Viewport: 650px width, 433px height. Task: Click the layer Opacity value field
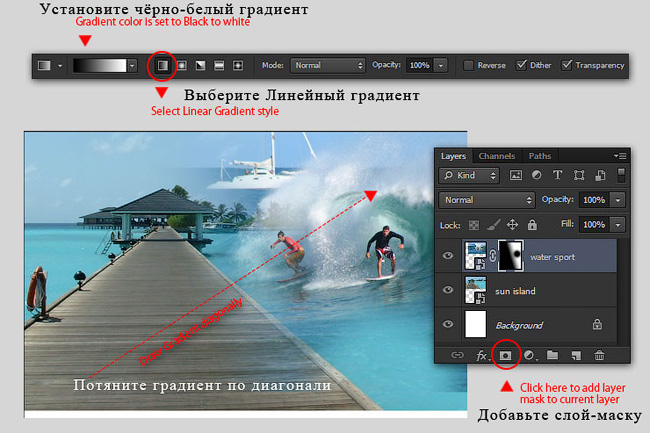[x=594, y=200]
